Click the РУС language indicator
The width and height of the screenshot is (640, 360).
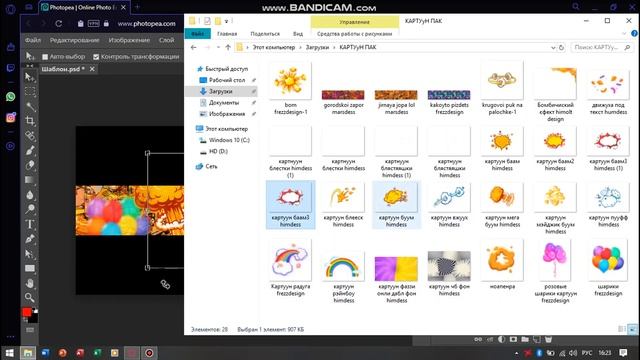click(587, 353)
